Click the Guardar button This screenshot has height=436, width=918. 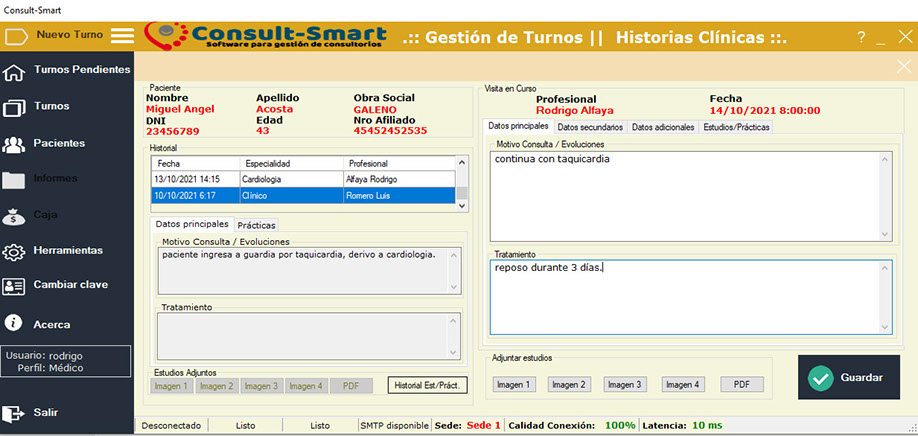[848, 377]
